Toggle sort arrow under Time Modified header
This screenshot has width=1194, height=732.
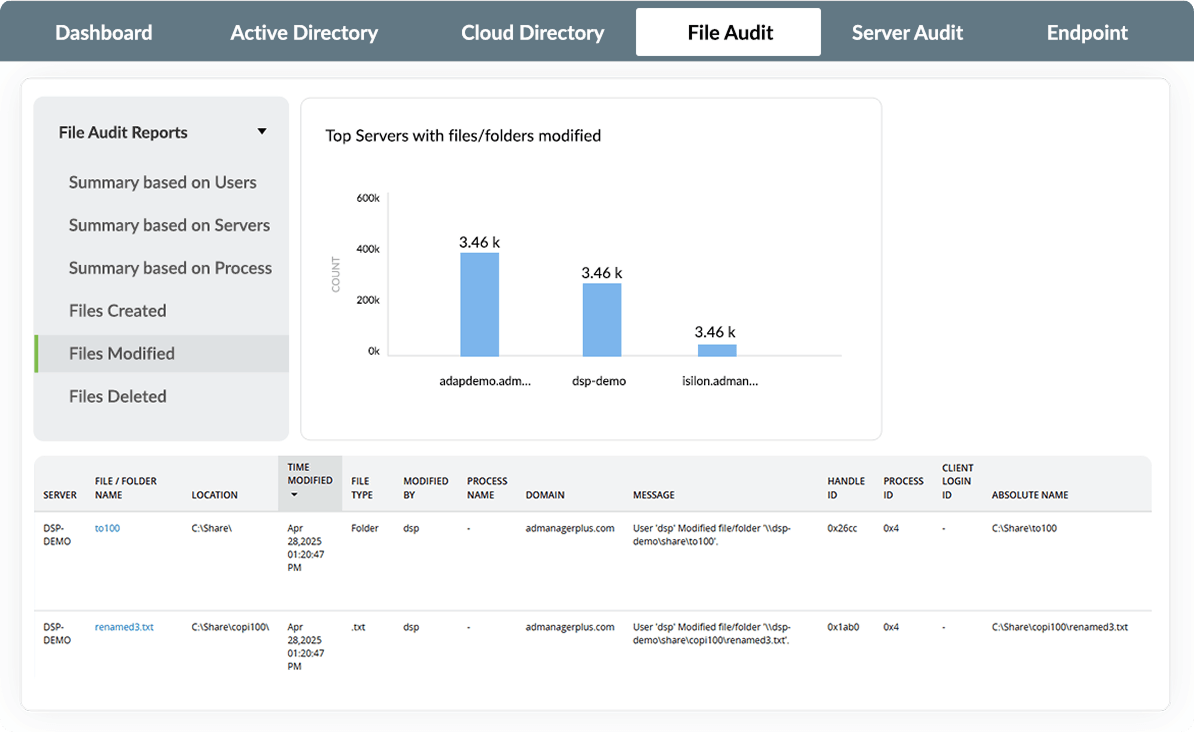pos(295,495)
